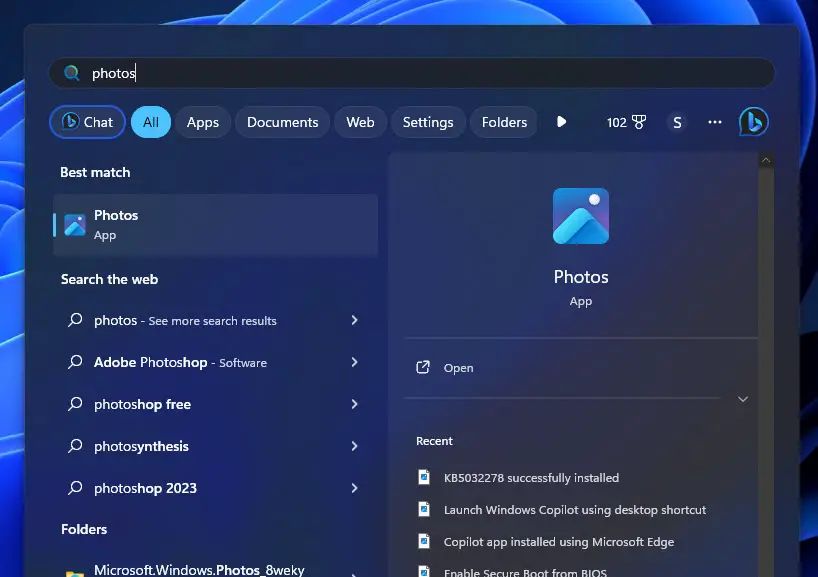
Task: Click the Photos title in preview pane
Action: point(581,277)
